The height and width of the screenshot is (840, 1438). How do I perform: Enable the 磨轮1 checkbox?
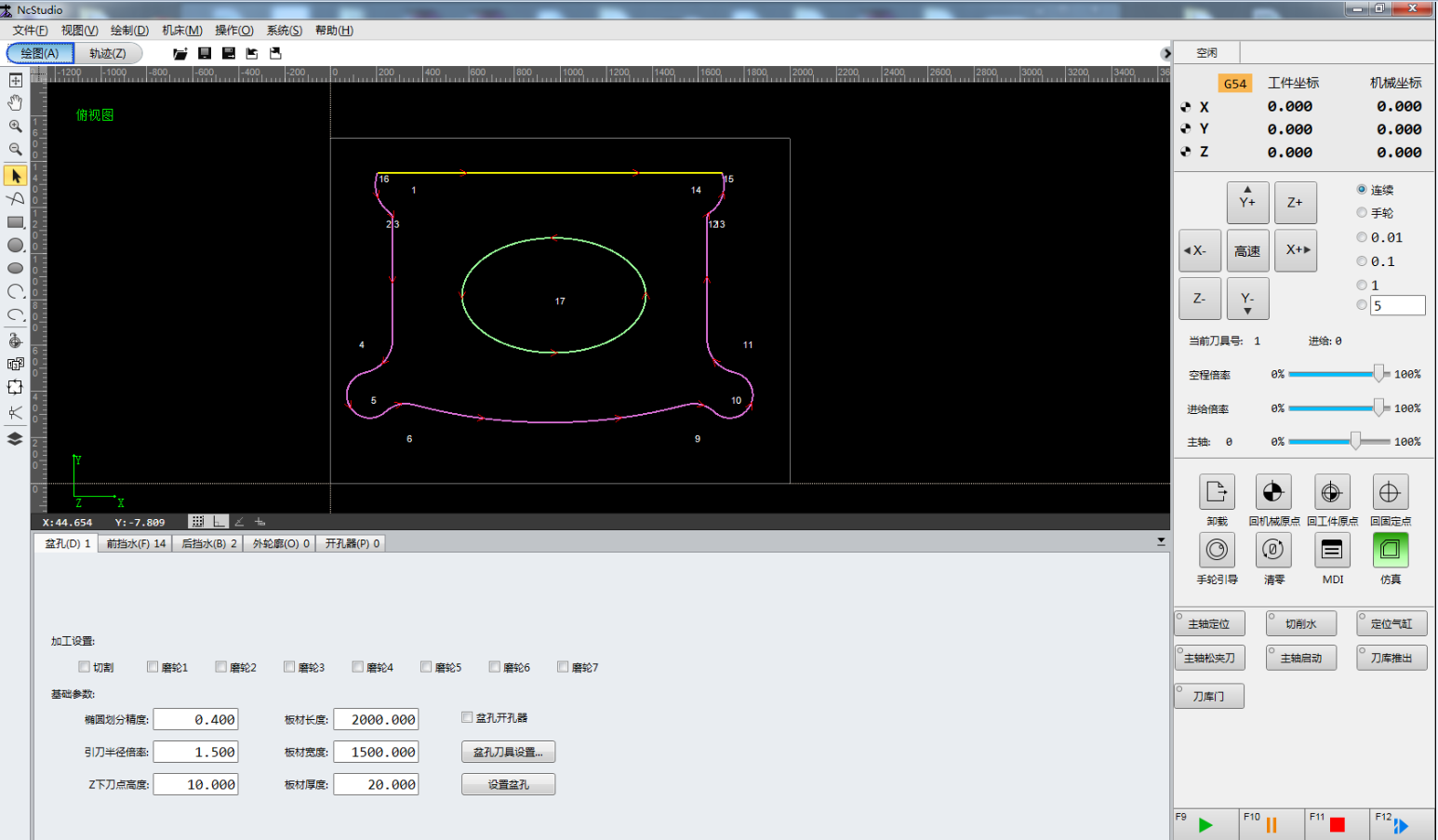(153, 667)
